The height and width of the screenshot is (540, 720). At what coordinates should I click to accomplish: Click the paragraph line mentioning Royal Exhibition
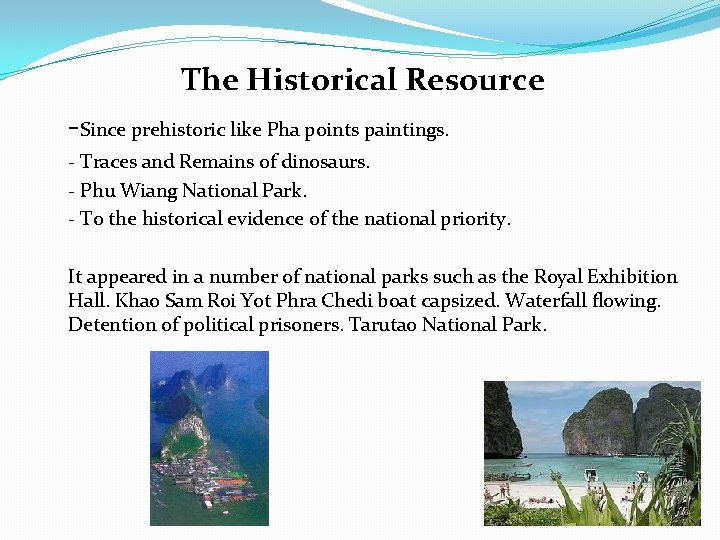pos(373,277)
